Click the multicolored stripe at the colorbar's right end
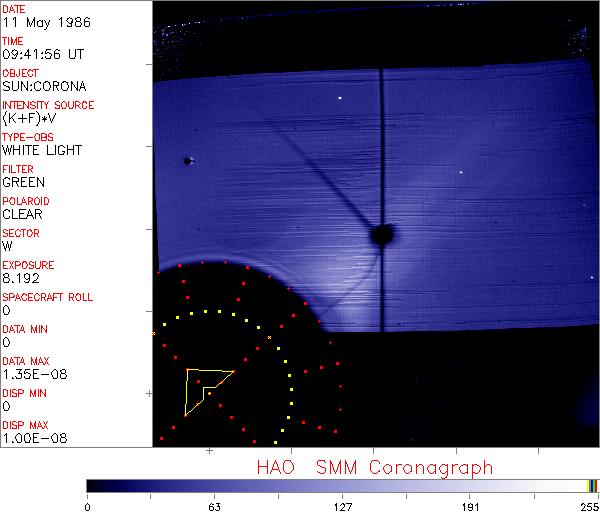 592,485
